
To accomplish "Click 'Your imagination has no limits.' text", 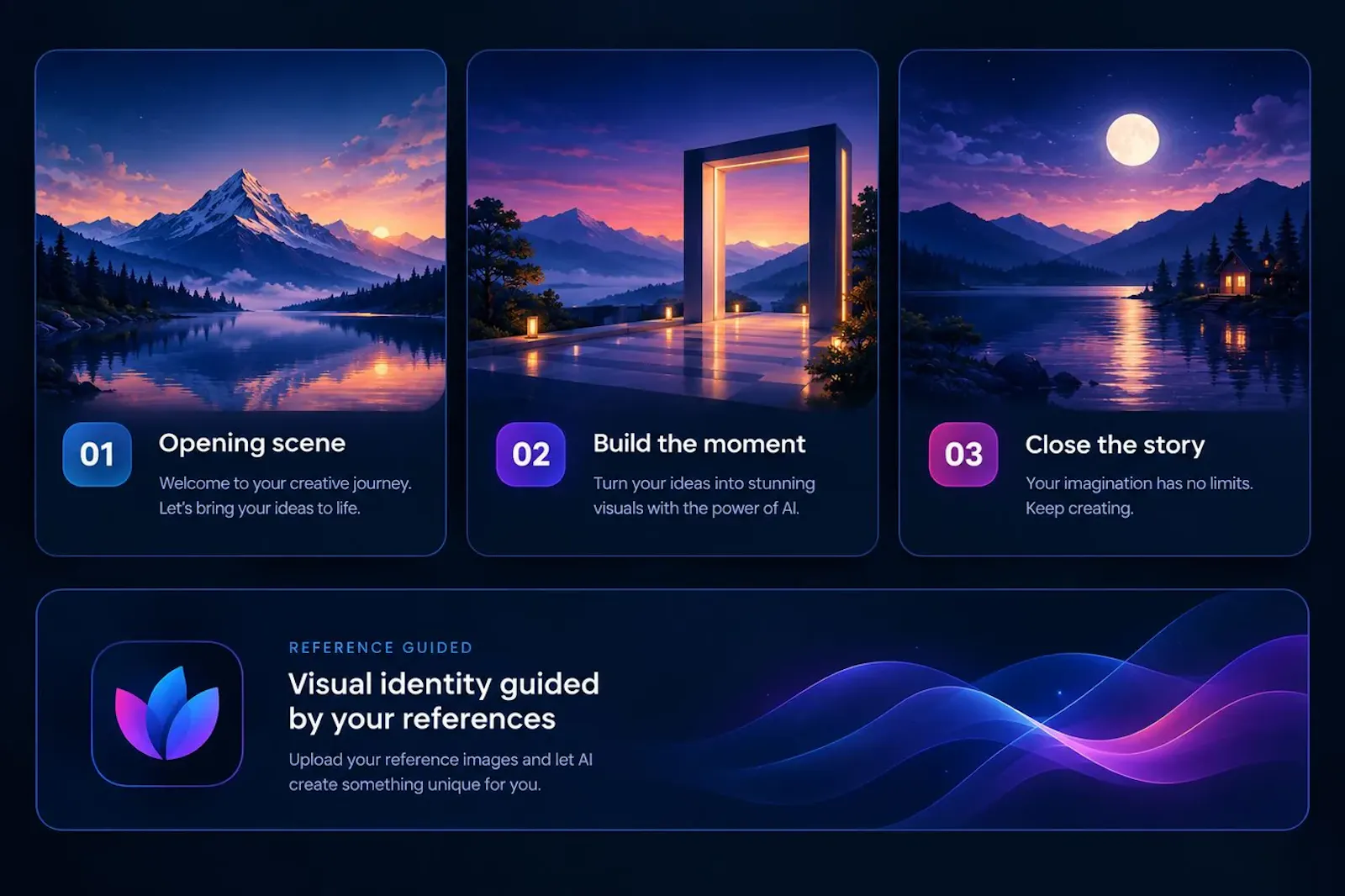I will click(x=1139, y=483).
